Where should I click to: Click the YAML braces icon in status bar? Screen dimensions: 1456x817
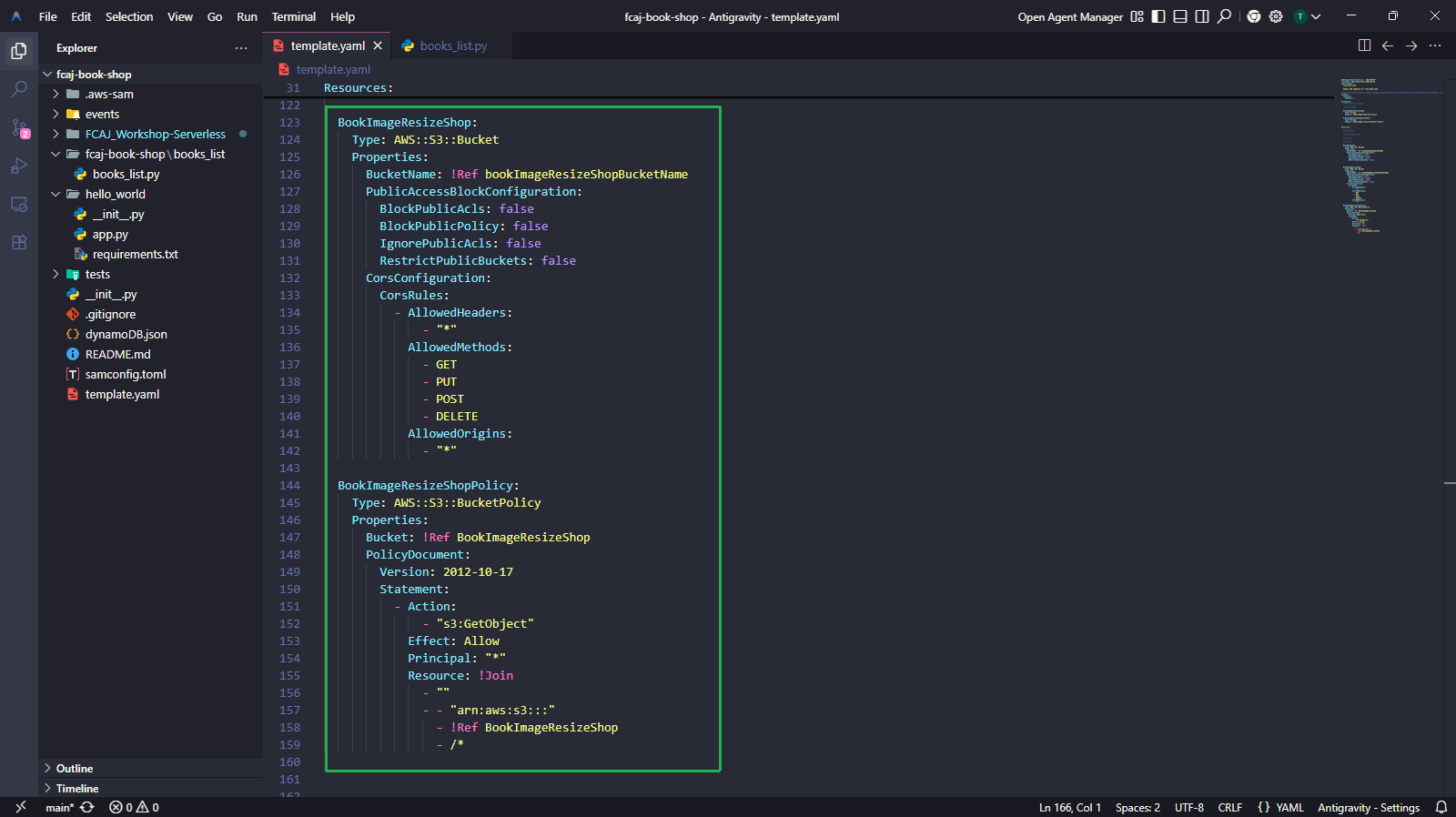click(x=1263, y=807)
